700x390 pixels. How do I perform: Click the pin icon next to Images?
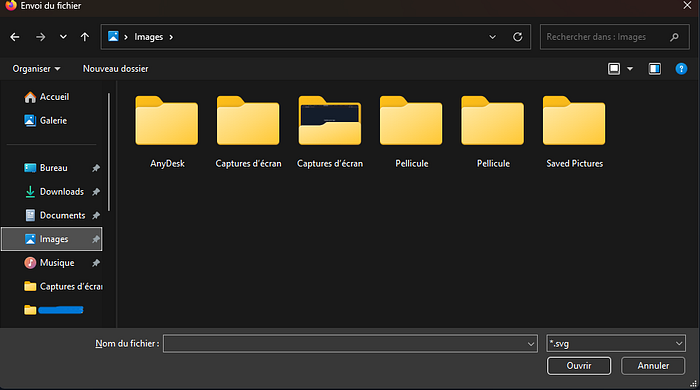click(x=96, y=240)
